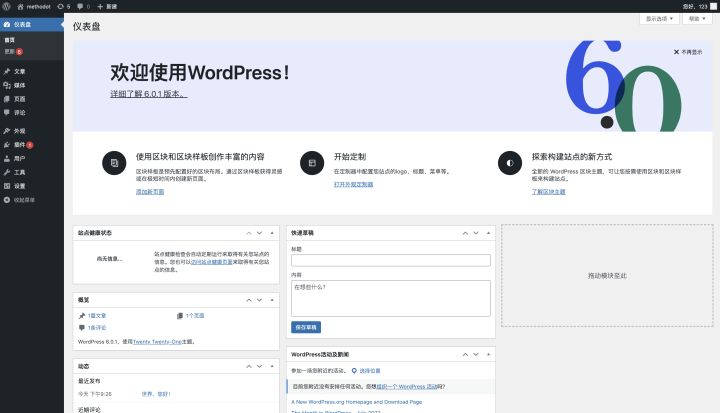The image size is (720, 413).
Task: Open the 文章 menu label
Action: 19,71
